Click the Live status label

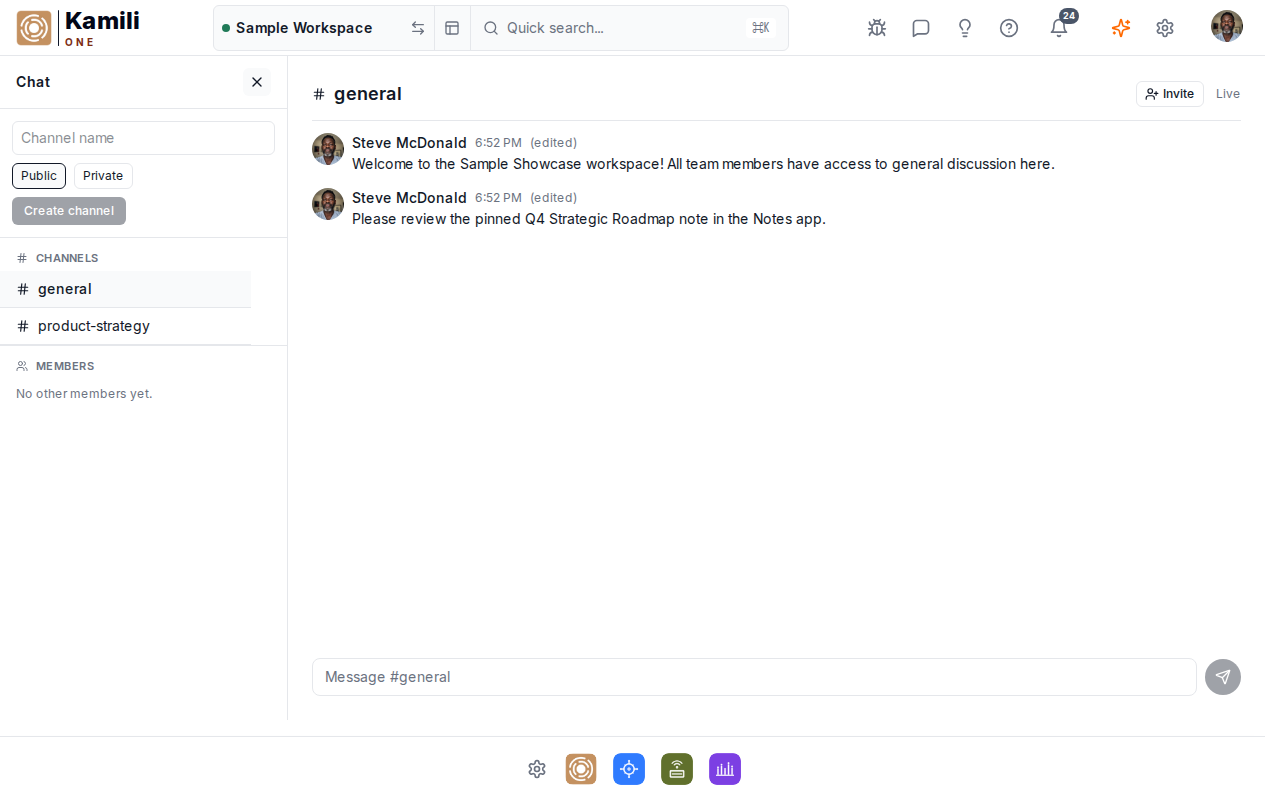[1228, 94]
